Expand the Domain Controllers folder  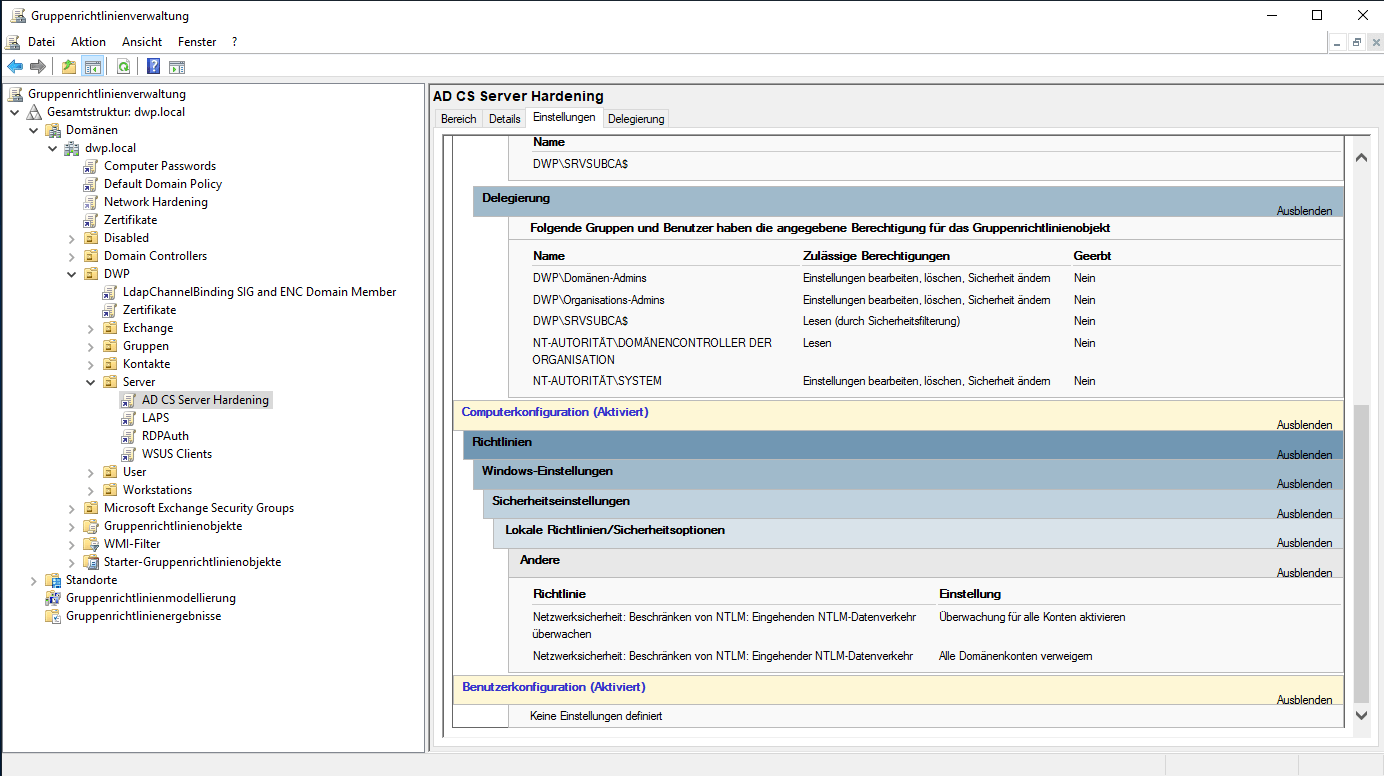[x=72, y=257]
